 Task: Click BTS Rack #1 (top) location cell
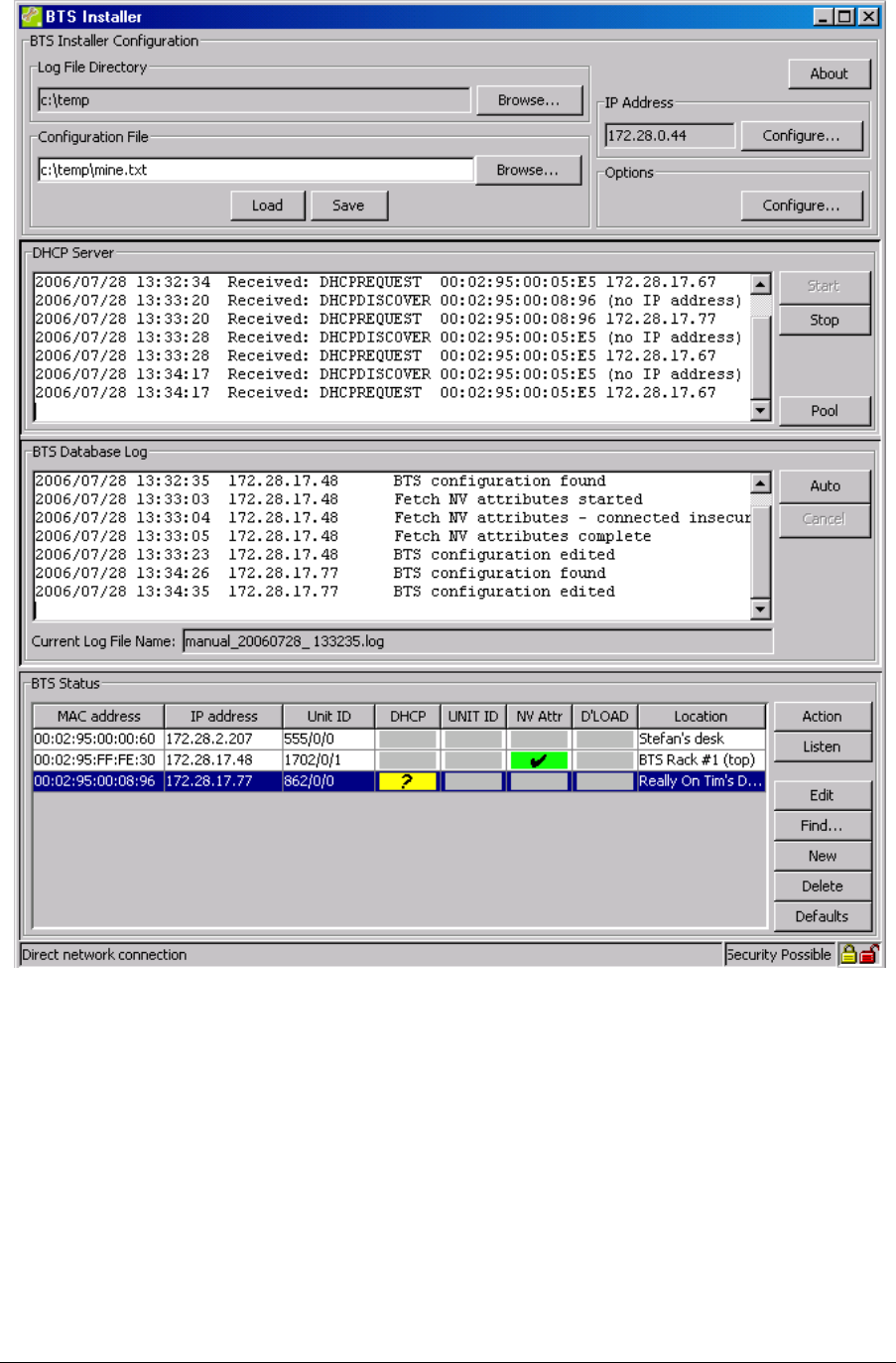pyautogui.click(x=701, y=759)
